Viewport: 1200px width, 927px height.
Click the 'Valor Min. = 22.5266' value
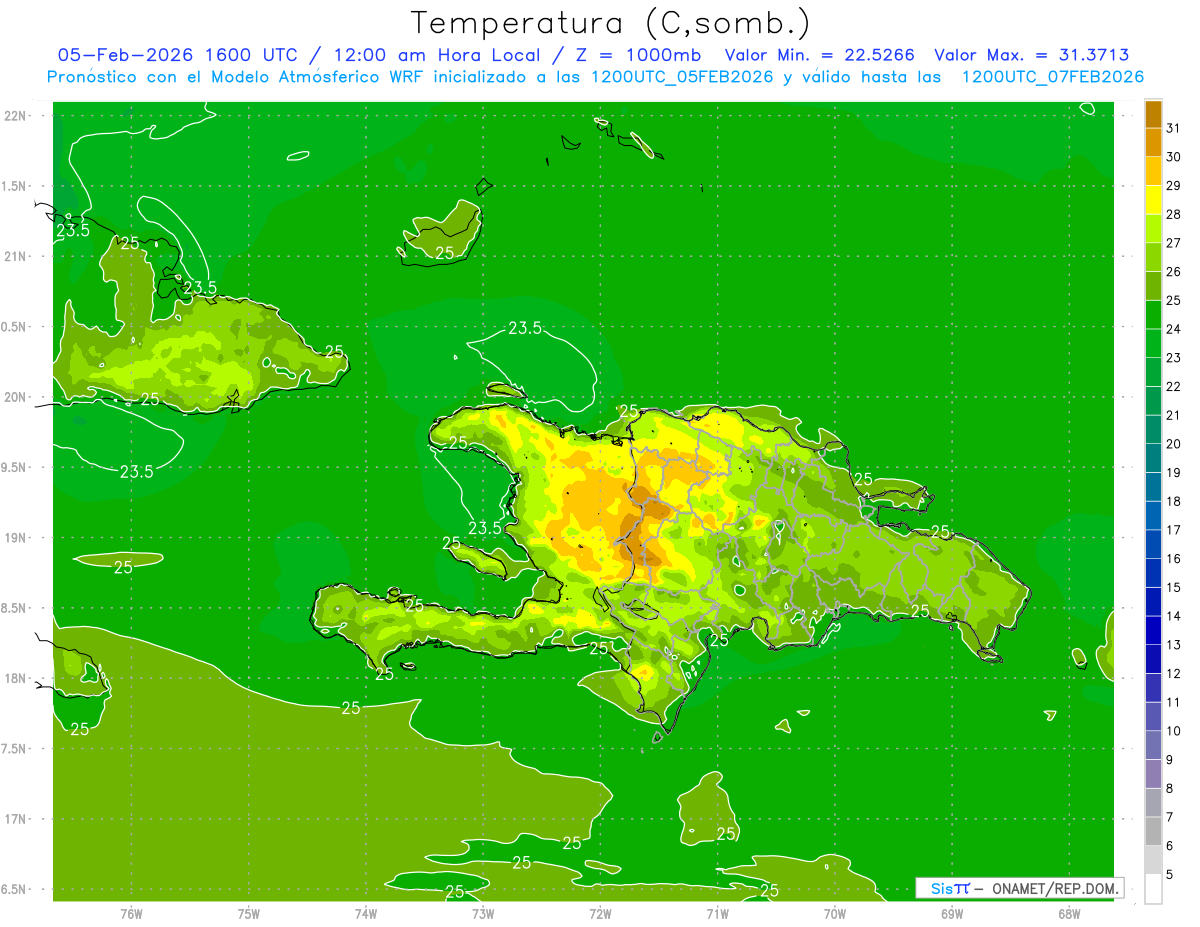(819, 55)
